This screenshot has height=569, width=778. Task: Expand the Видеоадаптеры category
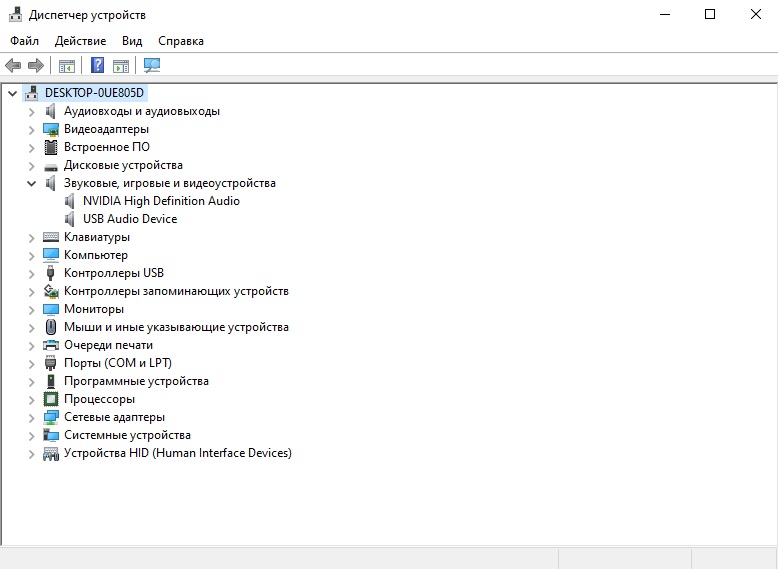[32, 130]
